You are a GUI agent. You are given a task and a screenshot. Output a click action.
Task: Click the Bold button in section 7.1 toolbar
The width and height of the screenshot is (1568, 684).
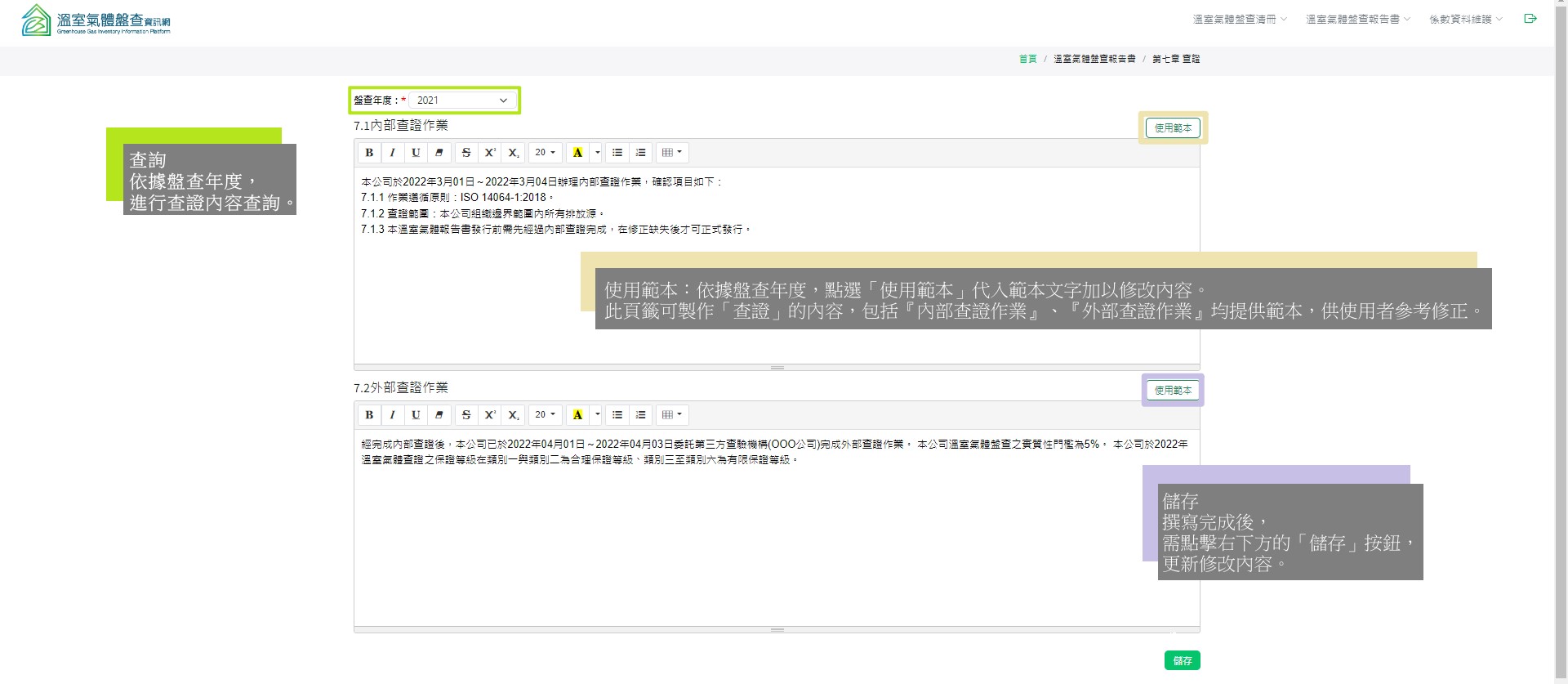369,153
